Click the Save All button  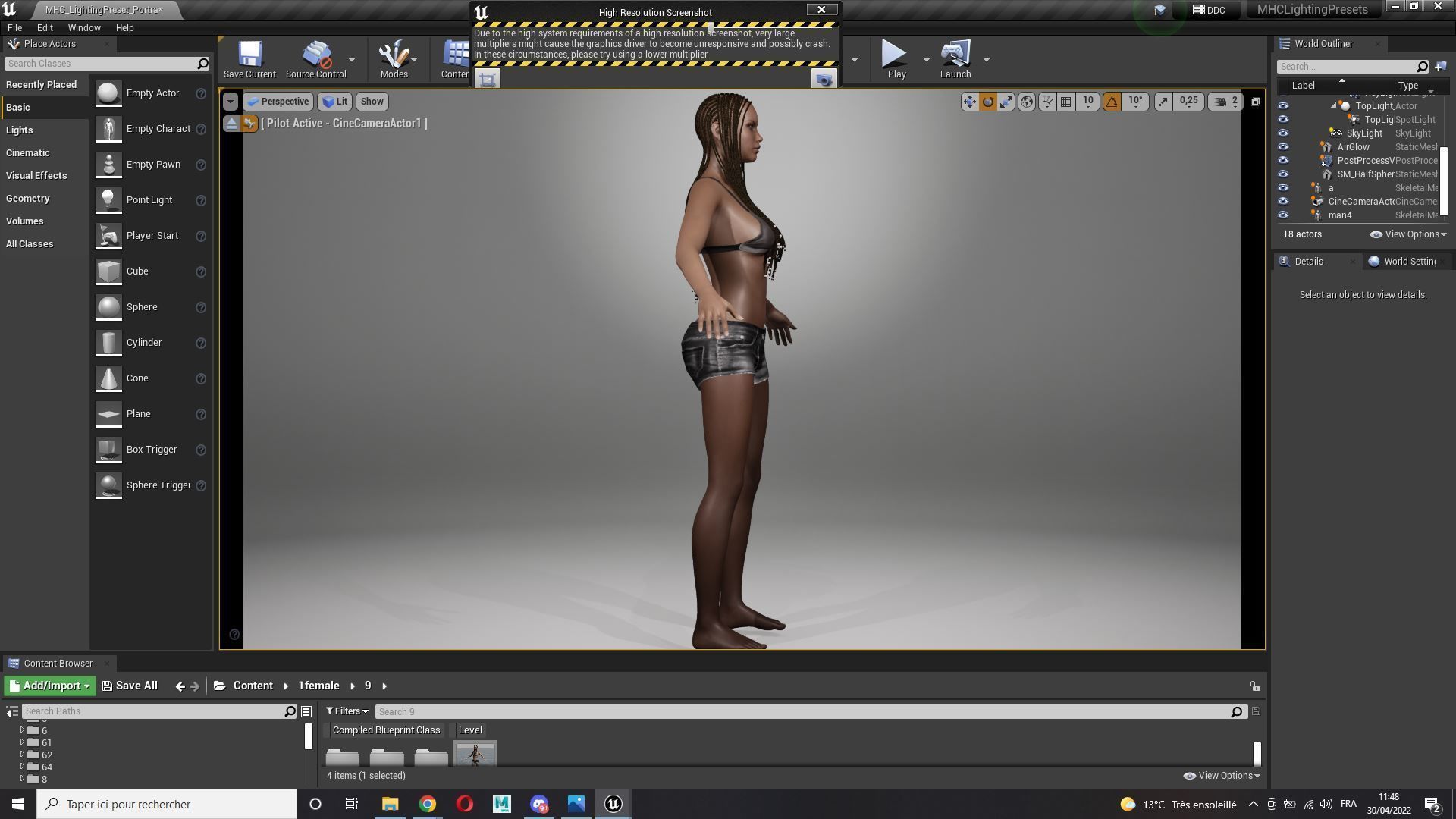pyautogui.click(x=130, y=686)
